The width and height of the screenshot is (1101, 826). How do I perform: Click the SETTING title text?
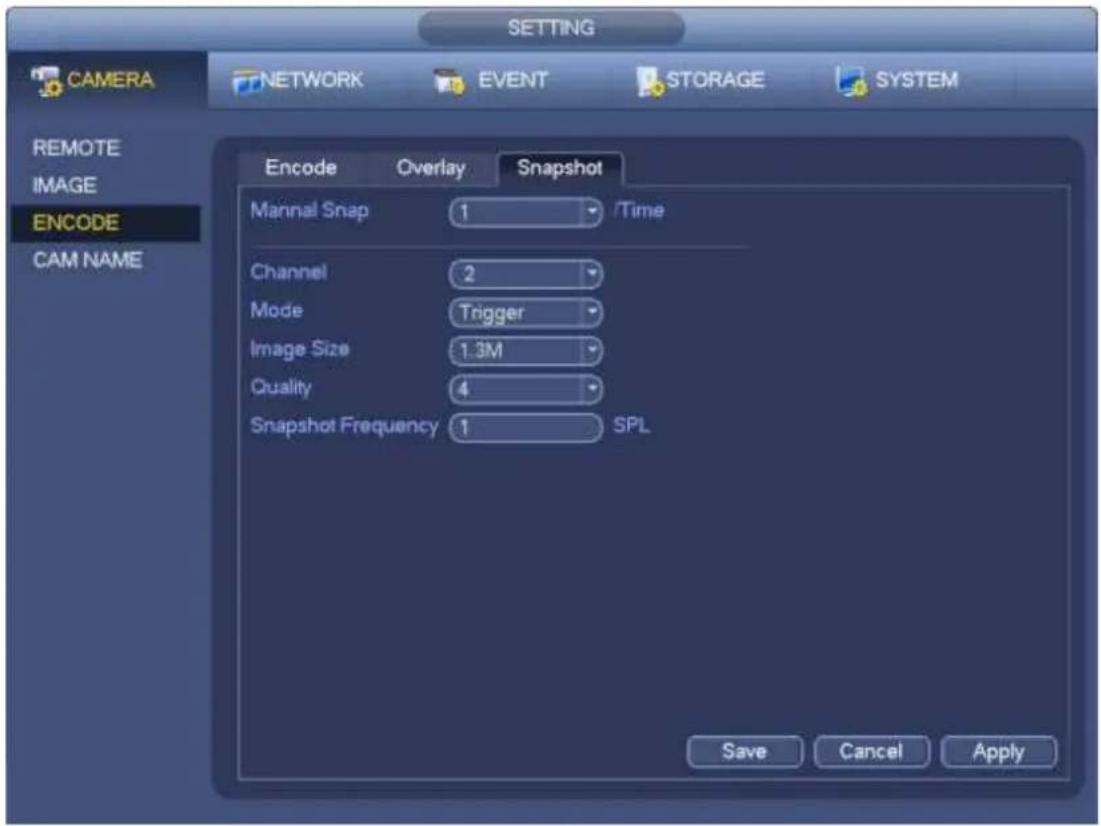(x=551, y=28)
